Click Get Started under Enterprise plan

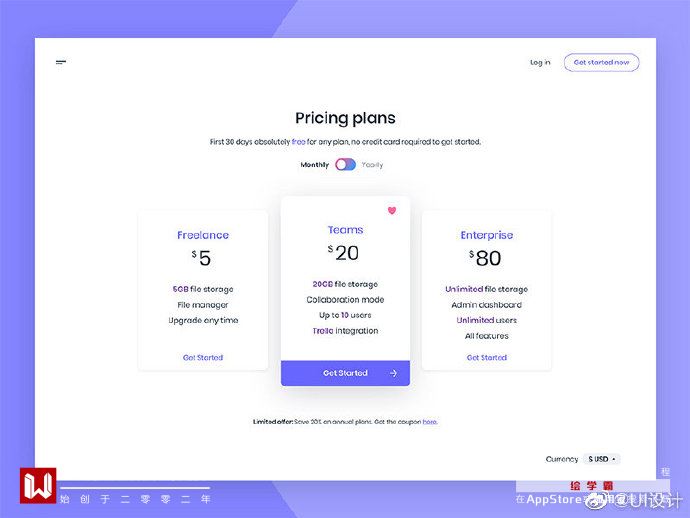(487, 357)
